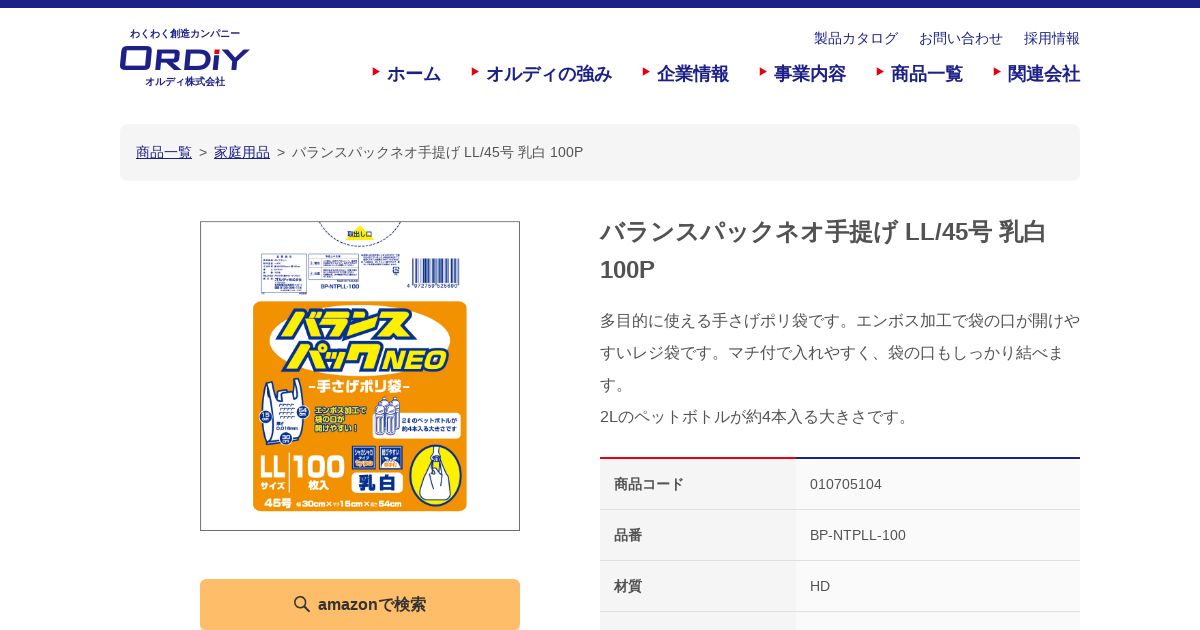Click the product title バランスパックネオ手提げ

click(823, 250)
